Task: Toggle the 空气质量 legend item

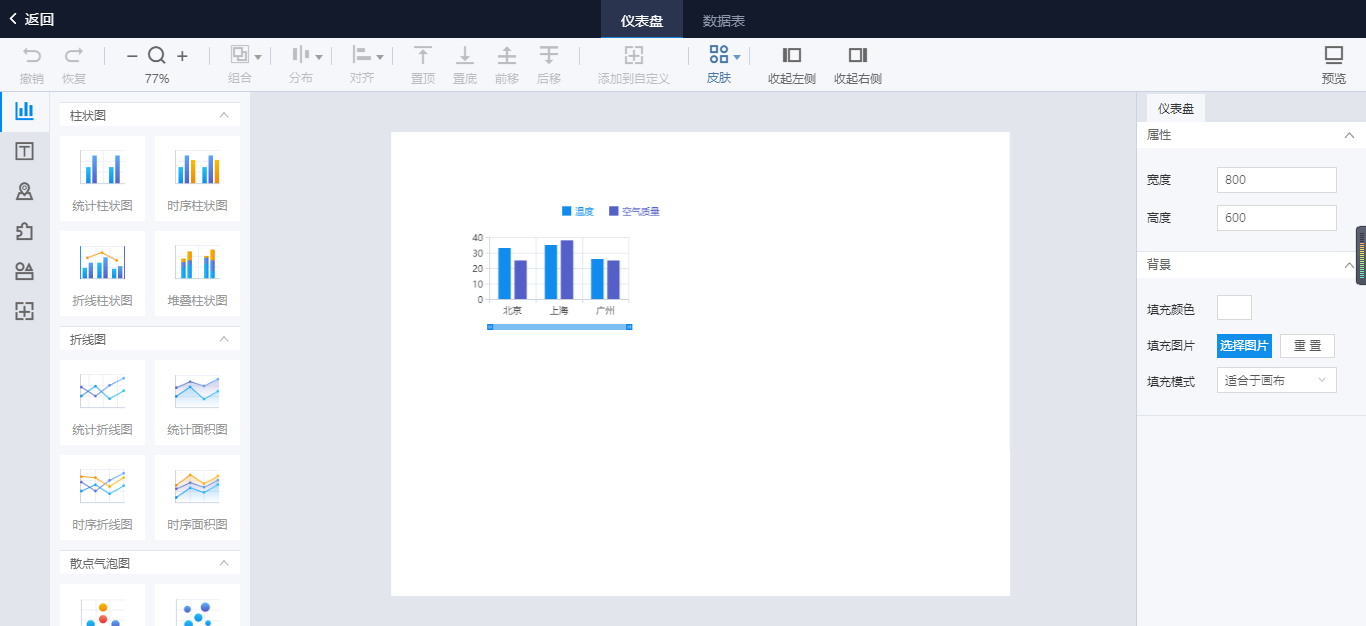Action: click(x=634, y=211)
